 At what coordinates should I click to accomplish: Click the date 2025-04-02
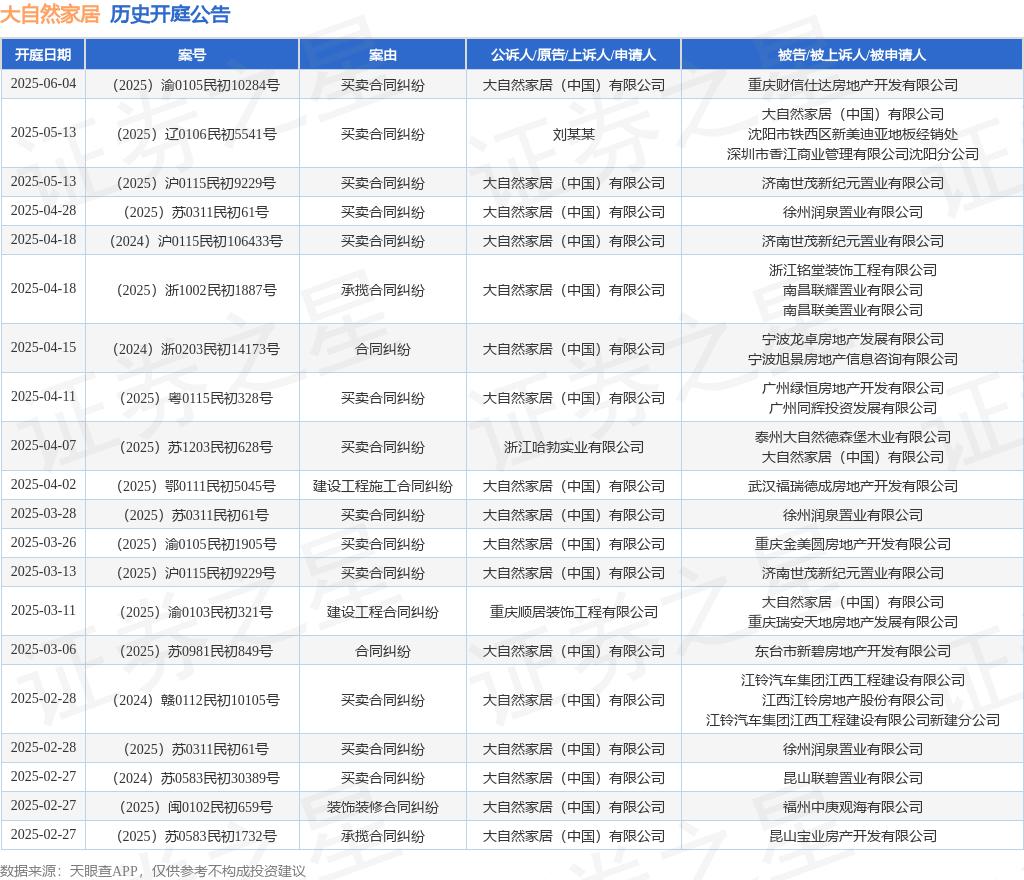43,485
